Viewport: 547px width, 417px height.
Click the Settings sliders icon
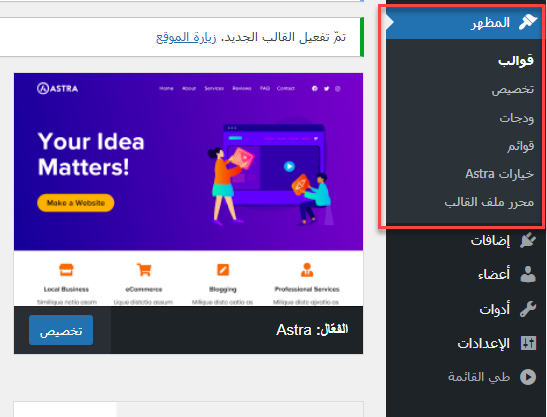[x=528, y=343]
